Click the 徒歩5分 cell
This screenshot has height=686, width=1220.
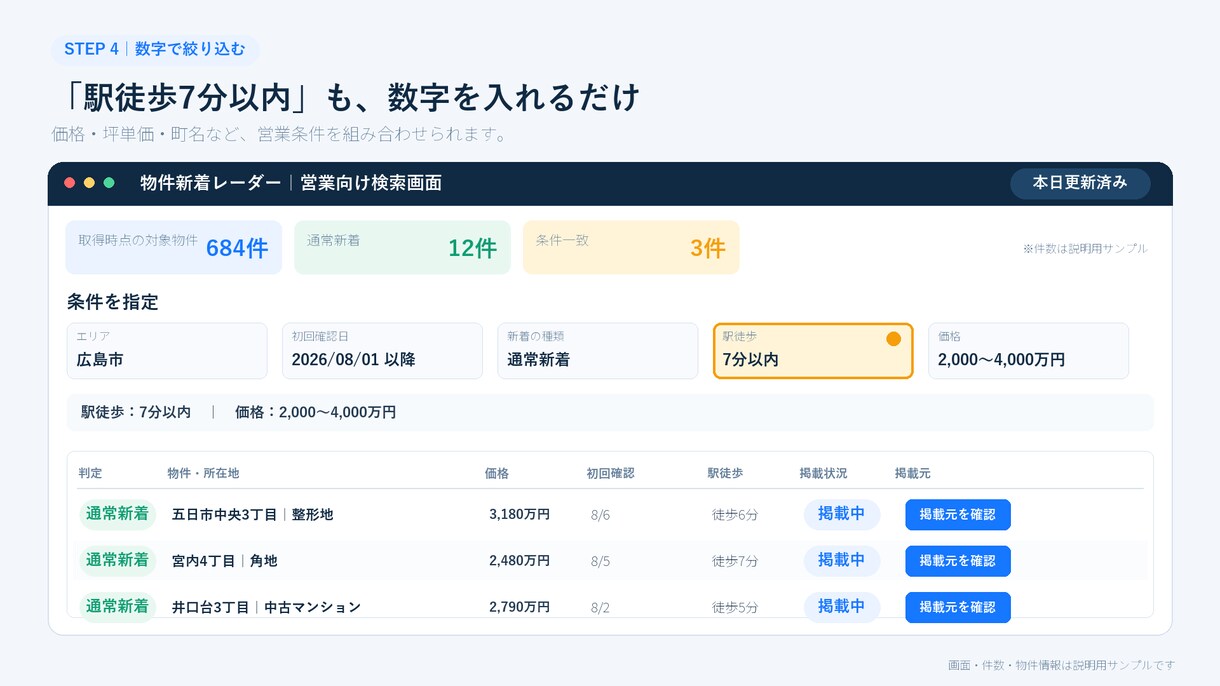(x=735, y=607)
